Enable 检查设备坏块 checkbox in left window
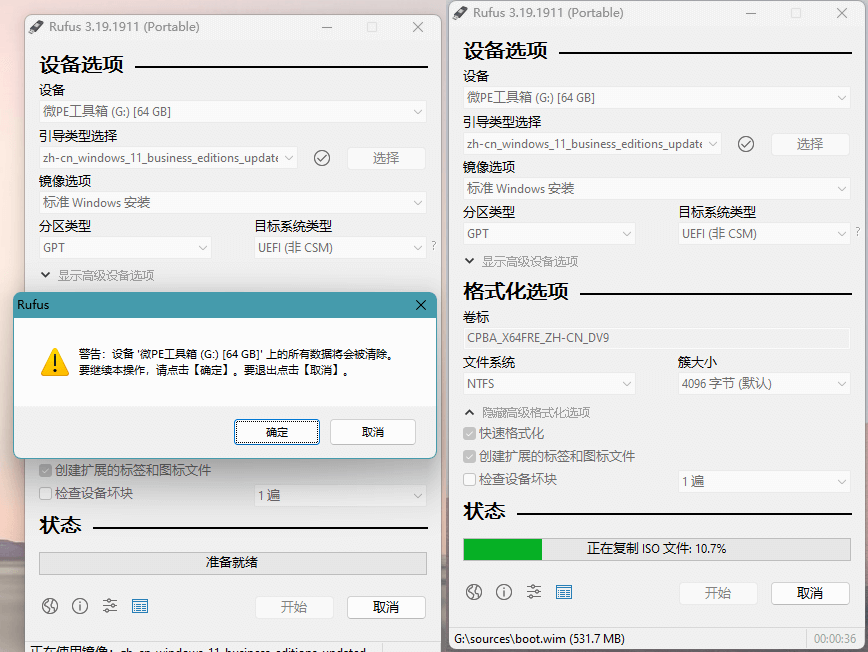 click(45, 493)
